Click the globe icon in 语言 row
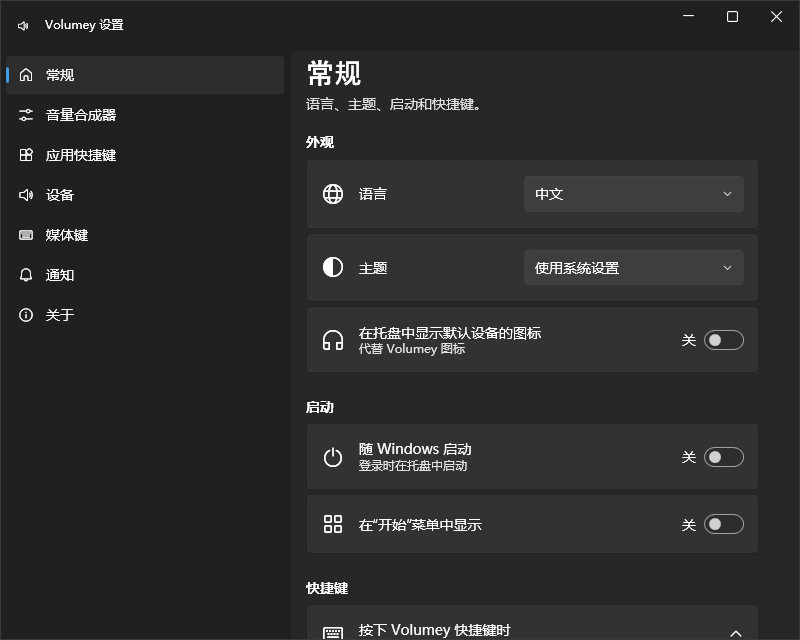This screenshot has width=800, height=640. coord(333,194)
